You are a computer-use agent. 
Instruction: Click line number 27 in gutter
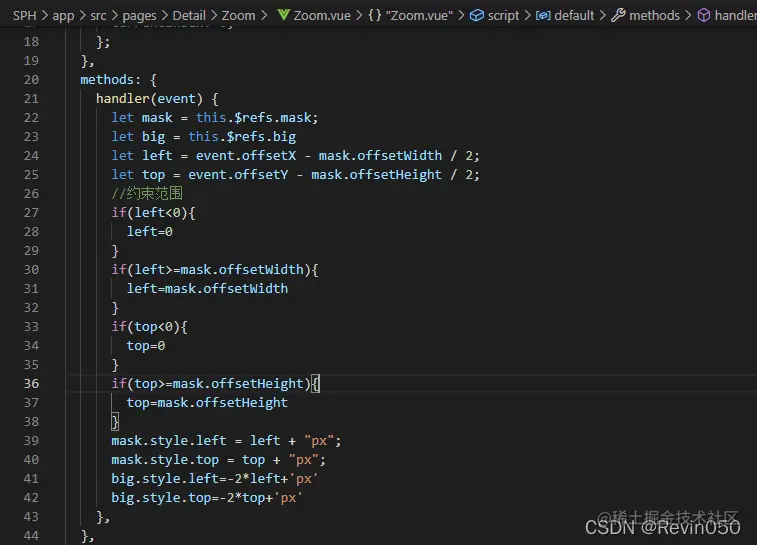(x=31, y=212)
